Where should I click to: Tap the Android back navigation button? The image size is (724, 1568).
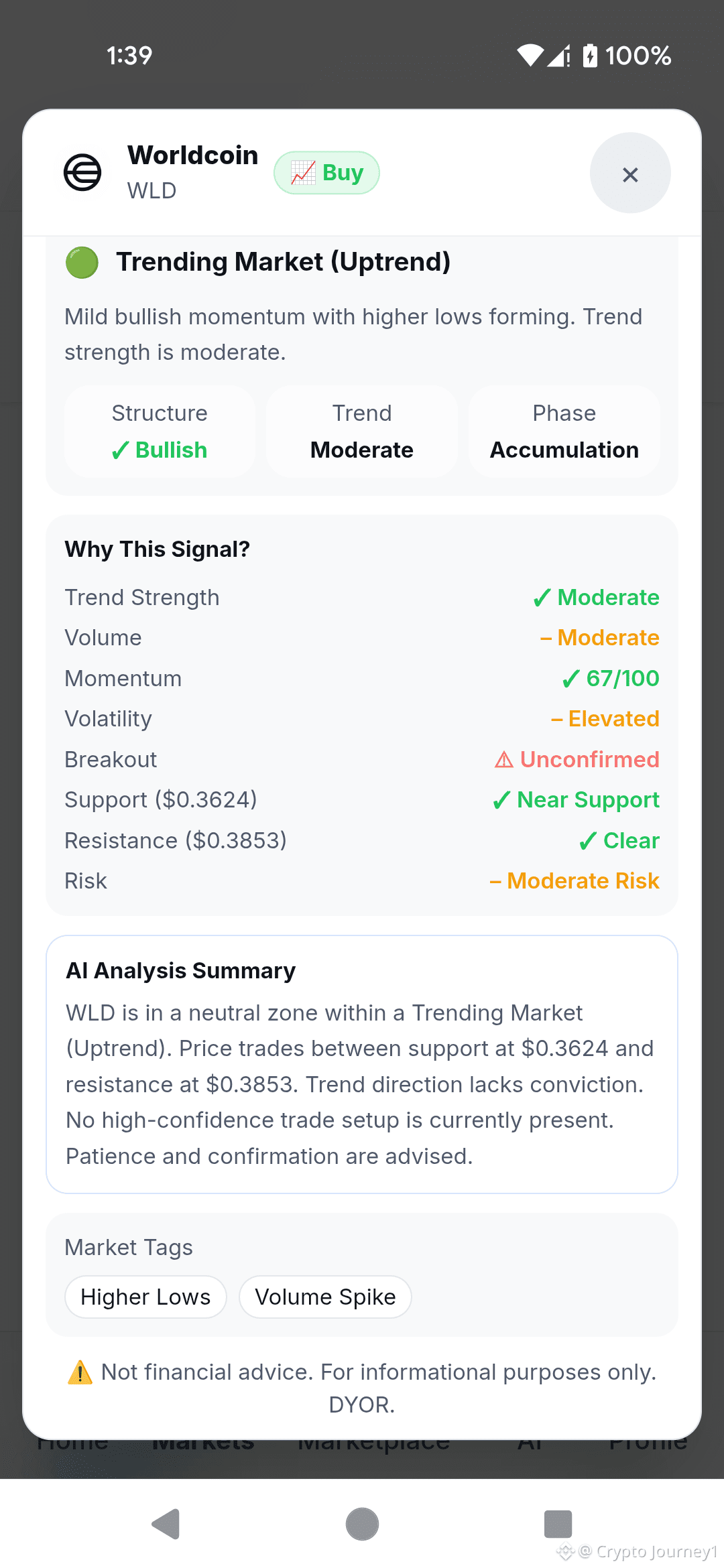tap(166, 1524)
